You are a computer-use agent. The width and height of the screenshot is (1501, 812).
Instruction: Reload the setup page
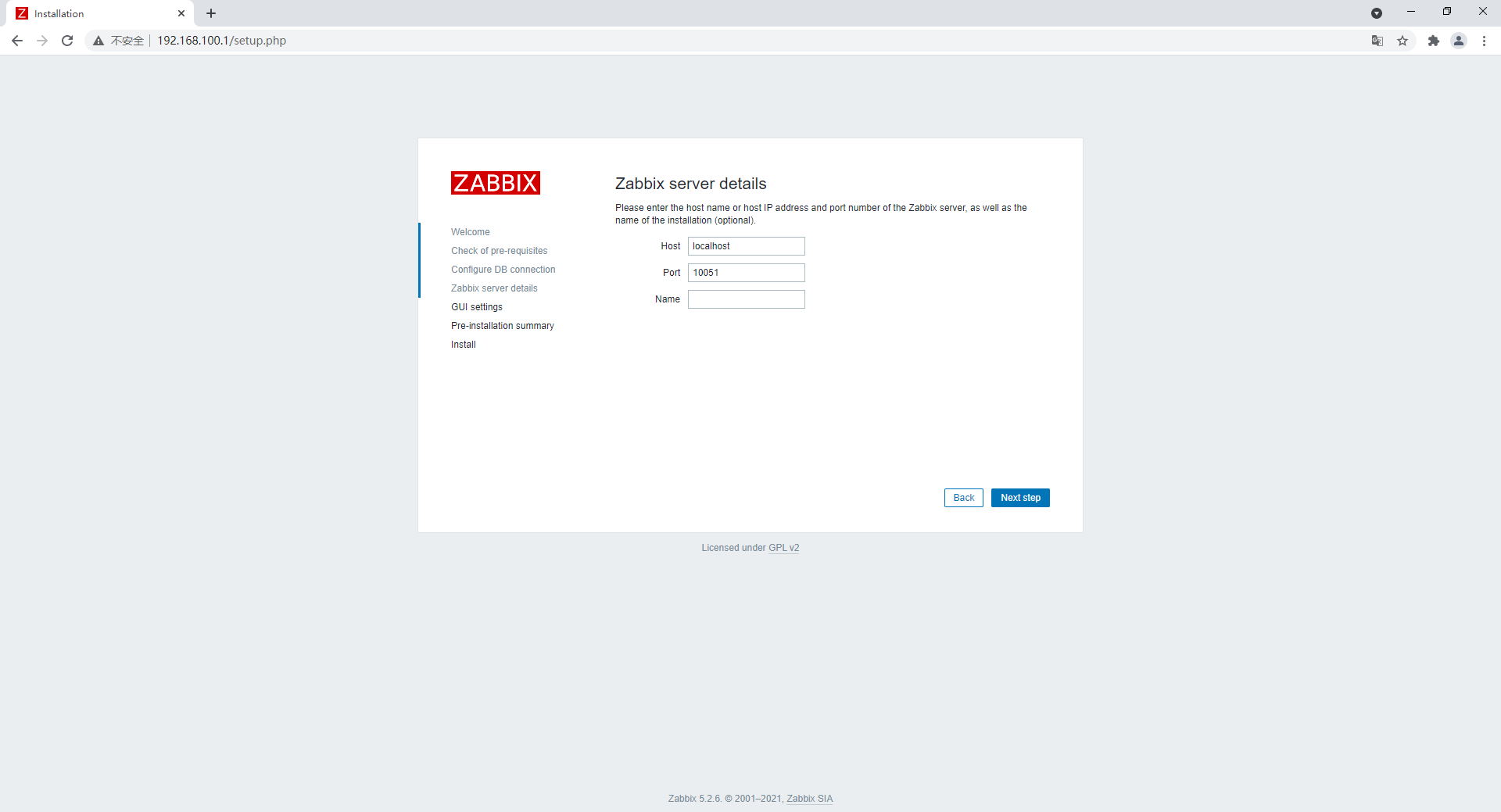point(67,41)
